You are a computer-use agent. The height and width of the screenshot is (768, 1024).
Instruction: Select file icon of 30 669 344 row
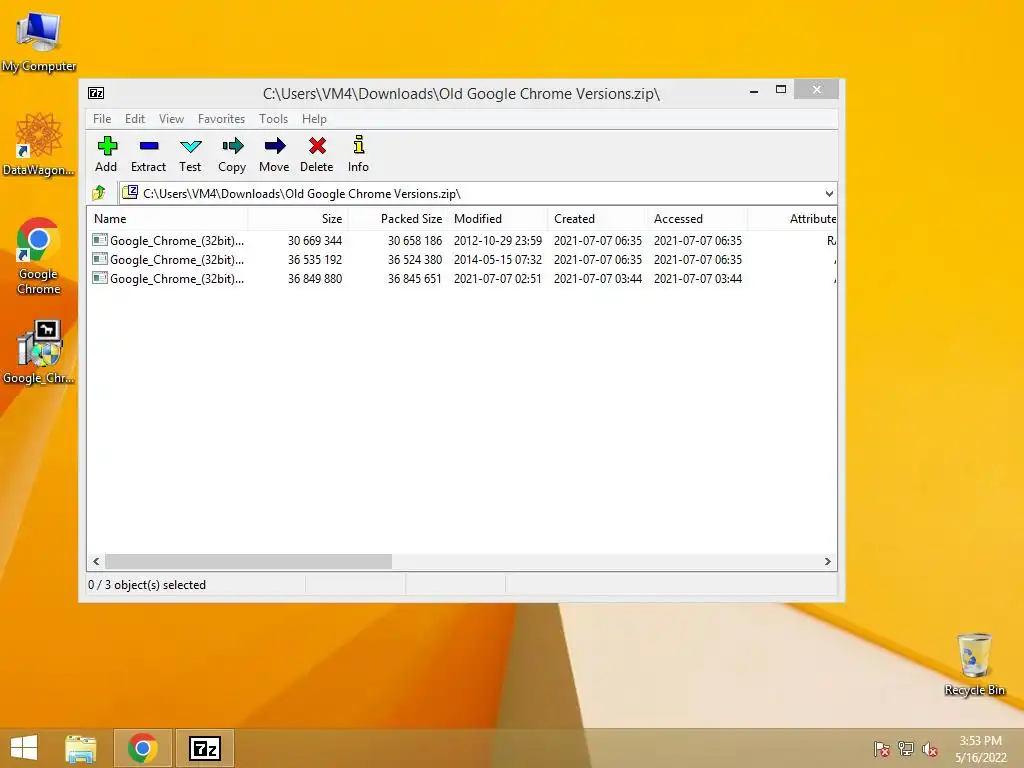tap(100, 240)
